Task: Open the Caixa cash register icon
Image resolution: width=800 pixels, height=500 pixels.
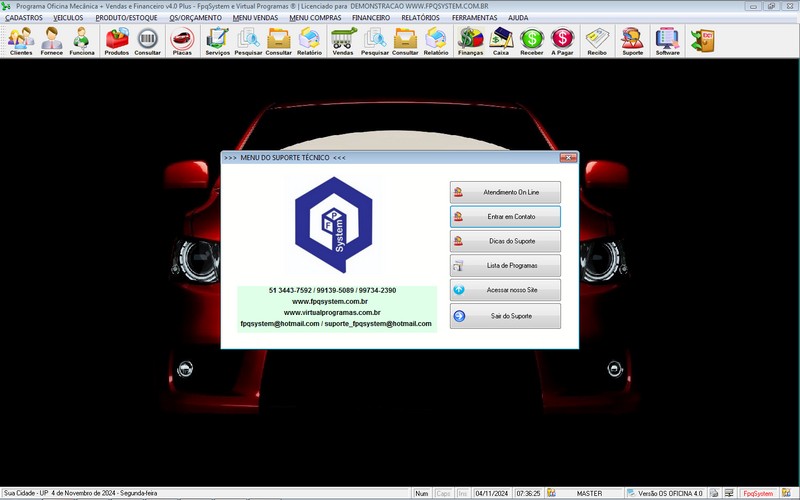Action: tap(501, 41)
